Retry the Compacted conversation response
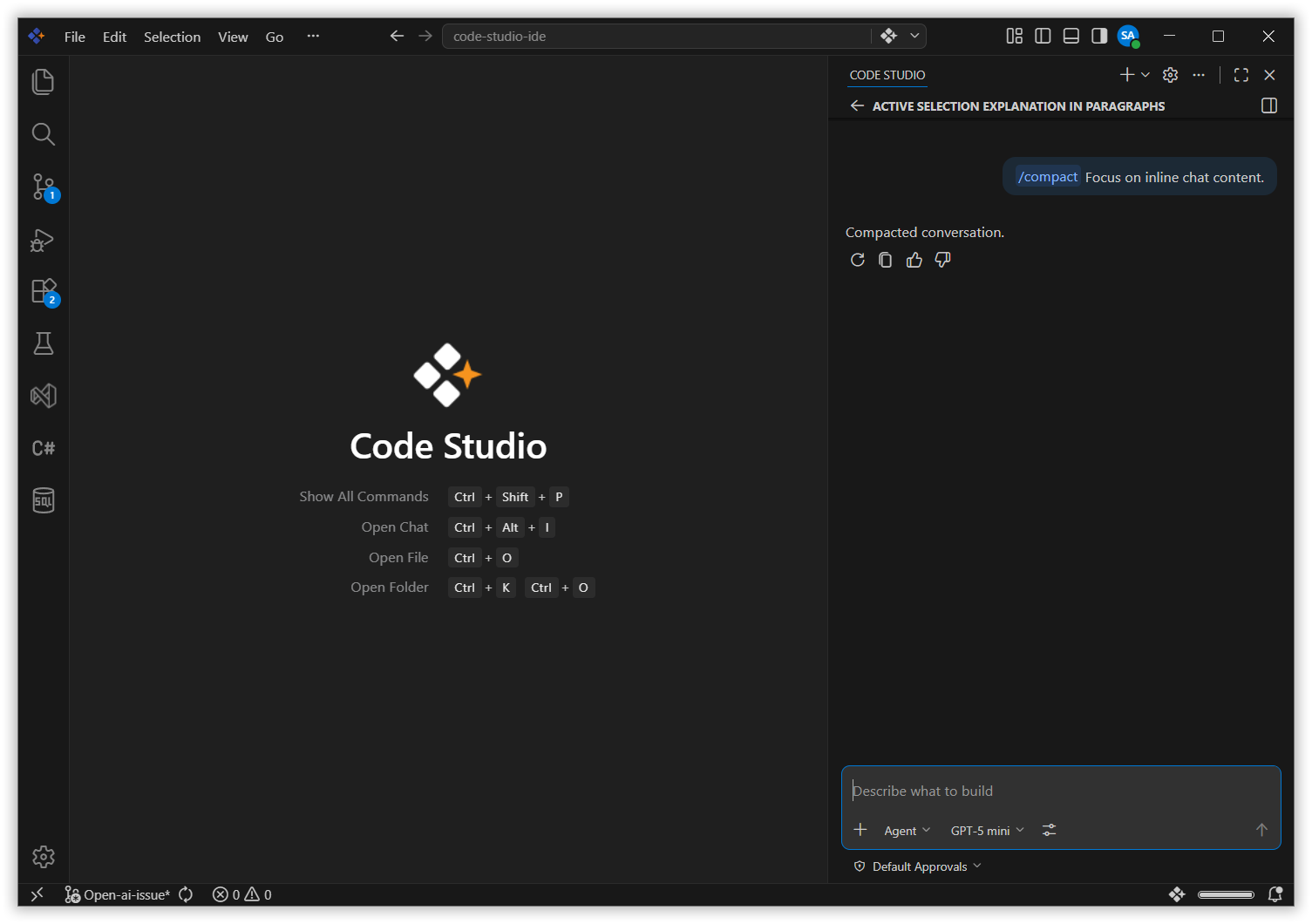Viewport: 1312px width, 924px height. tap(858, 260)
